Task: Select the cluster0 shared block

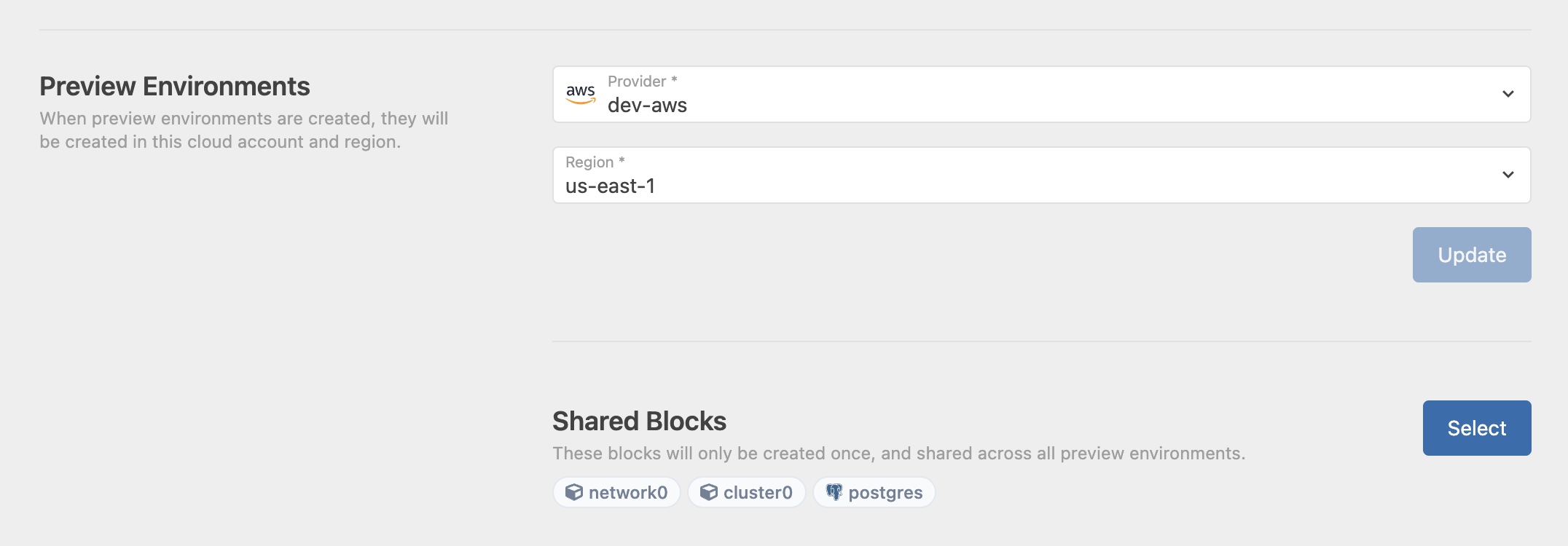Action: click(746, 492)
